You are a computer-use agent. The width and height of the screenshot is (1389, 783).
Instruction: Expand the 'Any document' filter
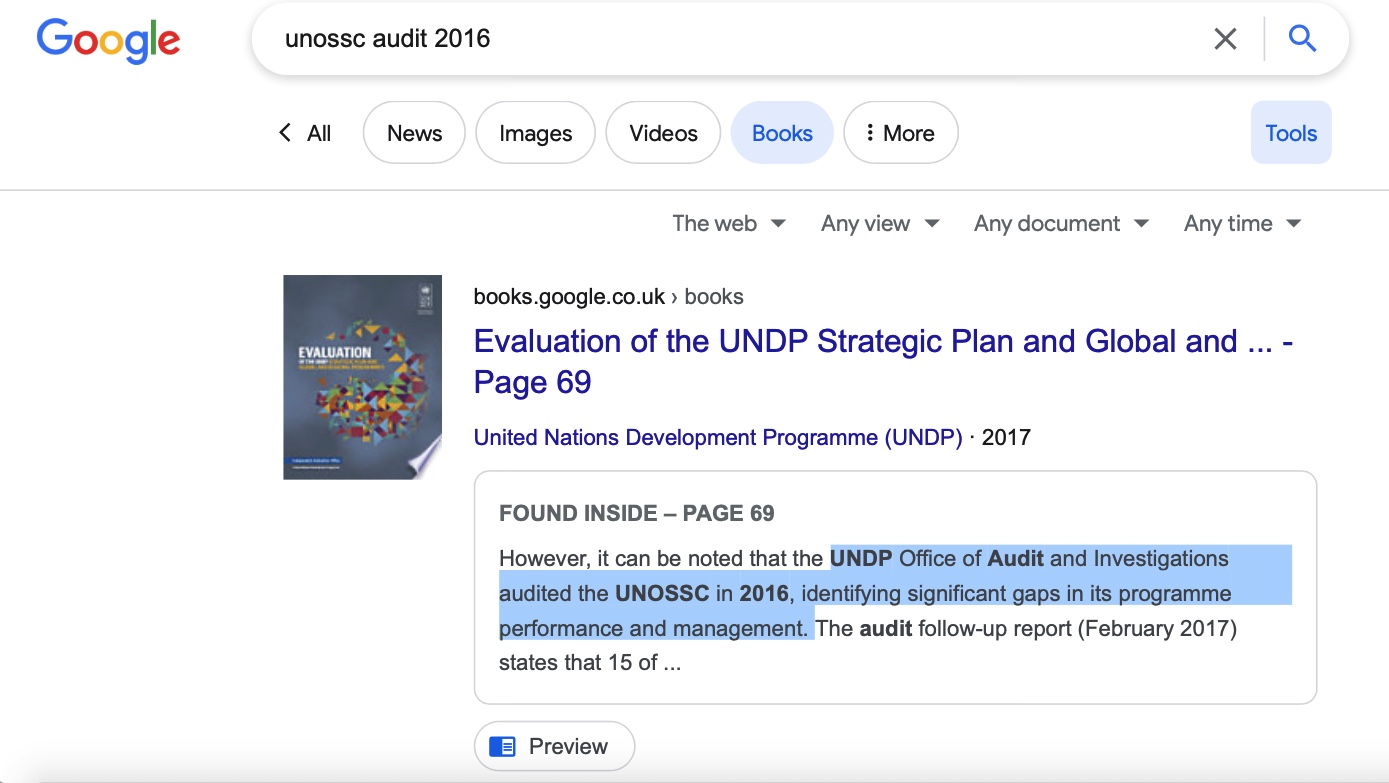[1060, 224]
